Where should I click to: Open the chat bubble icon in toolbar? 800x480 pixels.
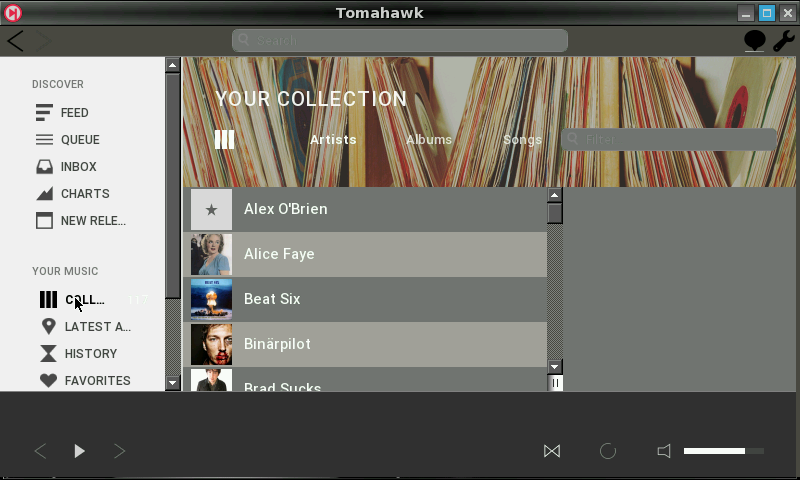pyautogui.click(x=755, y=41)
